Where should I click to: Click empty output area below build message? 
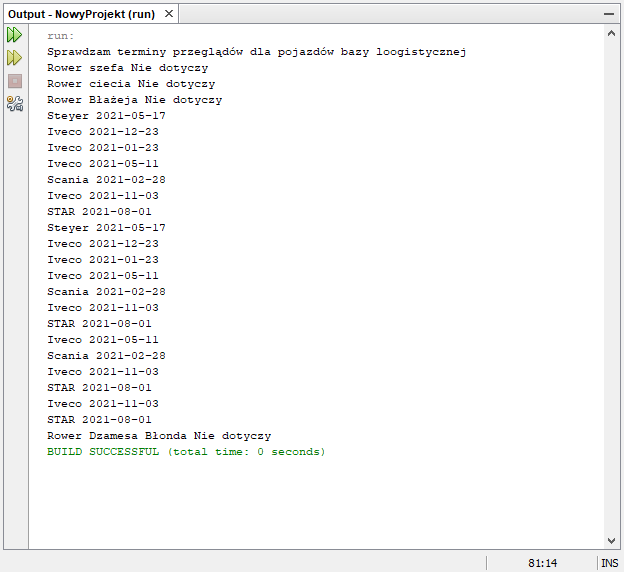coord(300,500)
